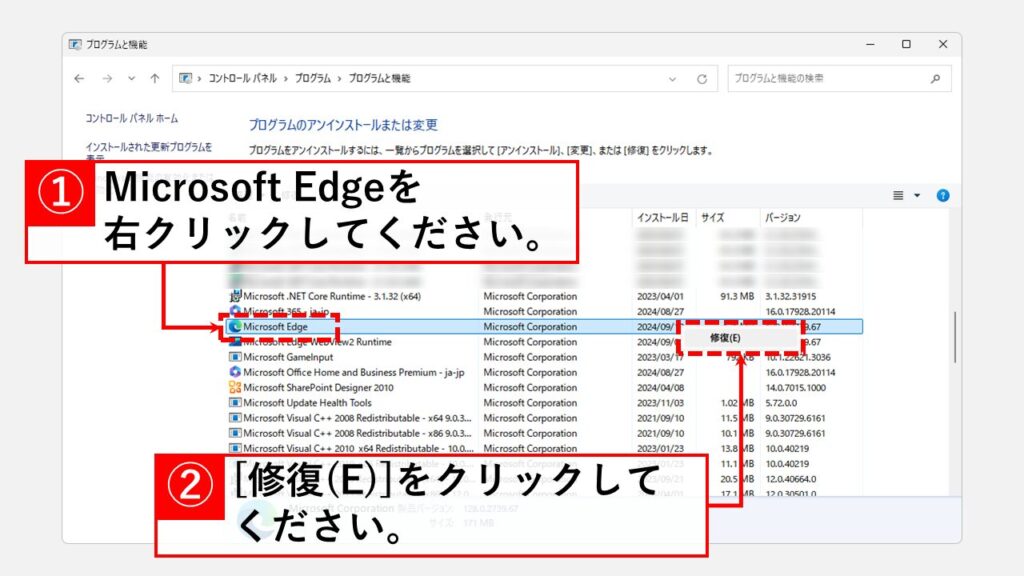1024x576 pixels.
Task: Open コントロール パネル ホーム link
Action: (132, 118)
